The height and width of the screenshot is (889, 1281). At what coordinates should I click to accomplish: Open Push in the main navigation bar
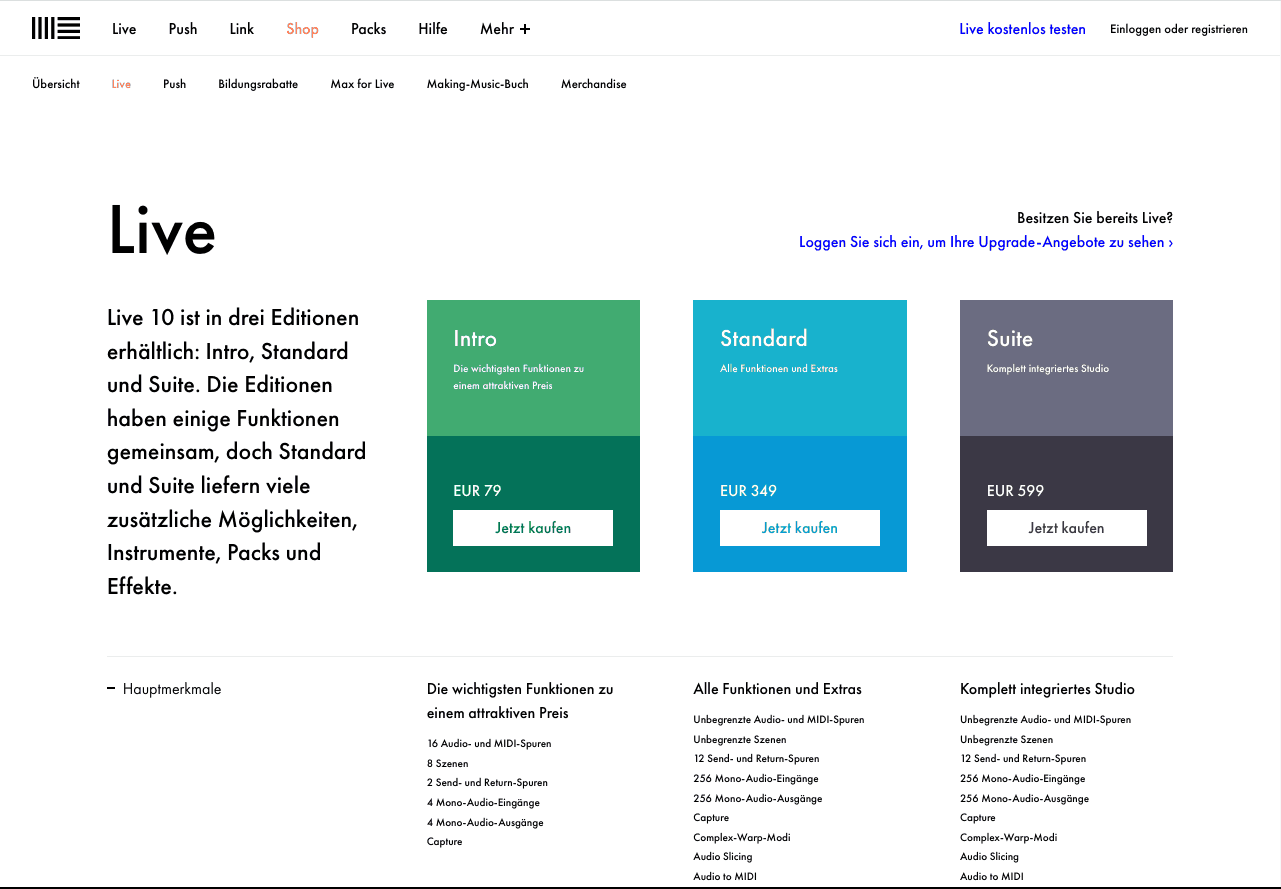(183, 29)
